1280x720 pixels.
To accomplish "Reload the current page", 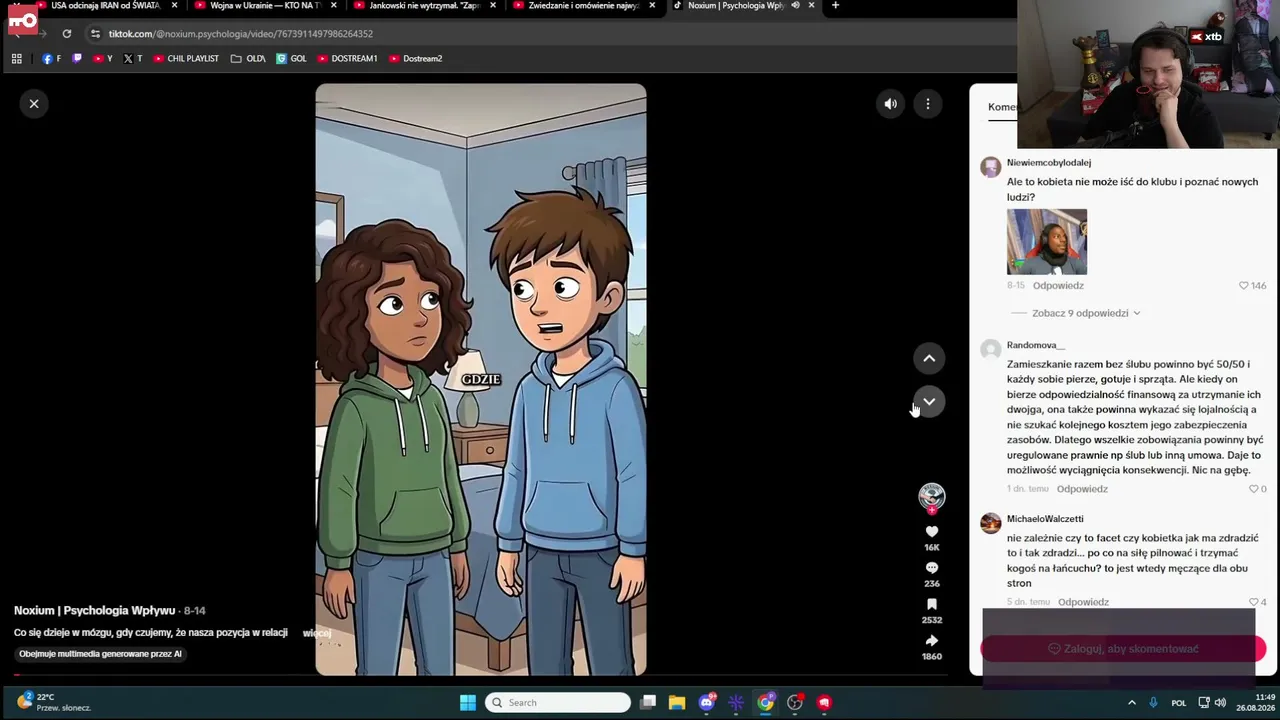I will click(x=66, y=34).
